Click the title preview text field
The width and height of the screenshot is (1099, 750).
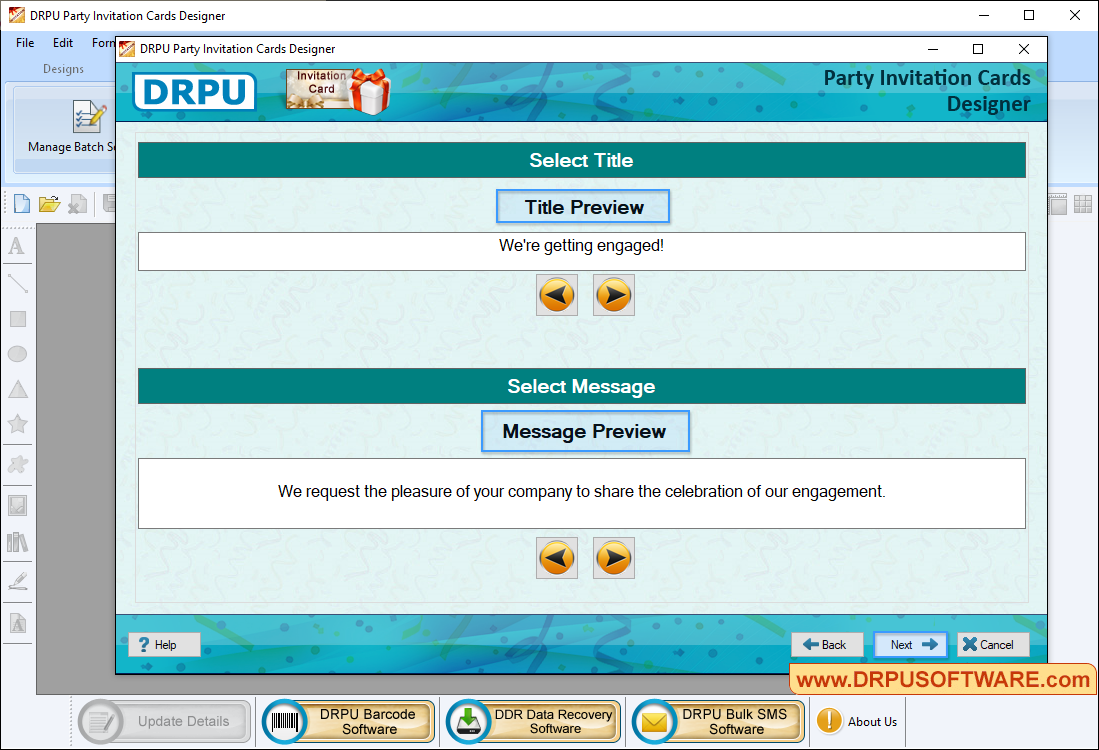pos(581,251)
